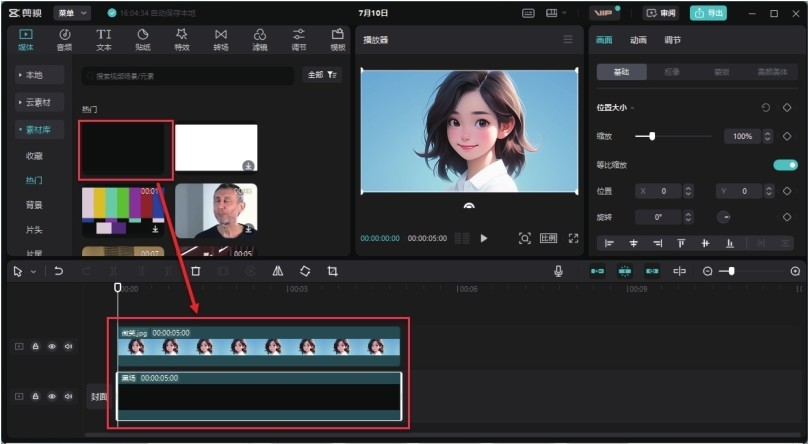Open the layout dropdown in title bar

[x=556, y=13]
